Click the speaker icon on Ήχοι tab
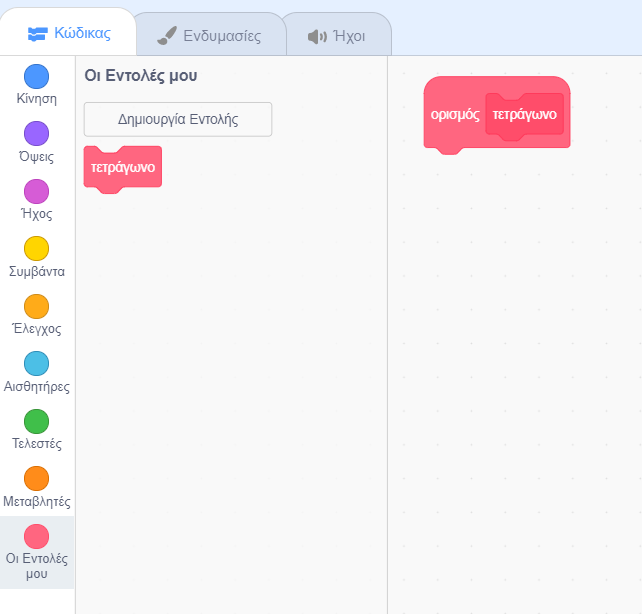This screenshot has height=614, width=642. pos(317,36)
